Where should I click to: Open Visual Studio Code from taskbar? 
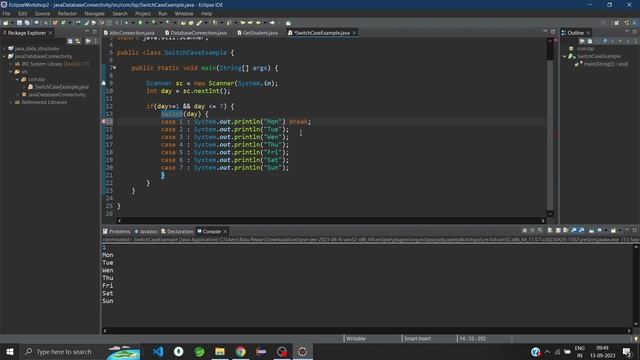[158, 351]
